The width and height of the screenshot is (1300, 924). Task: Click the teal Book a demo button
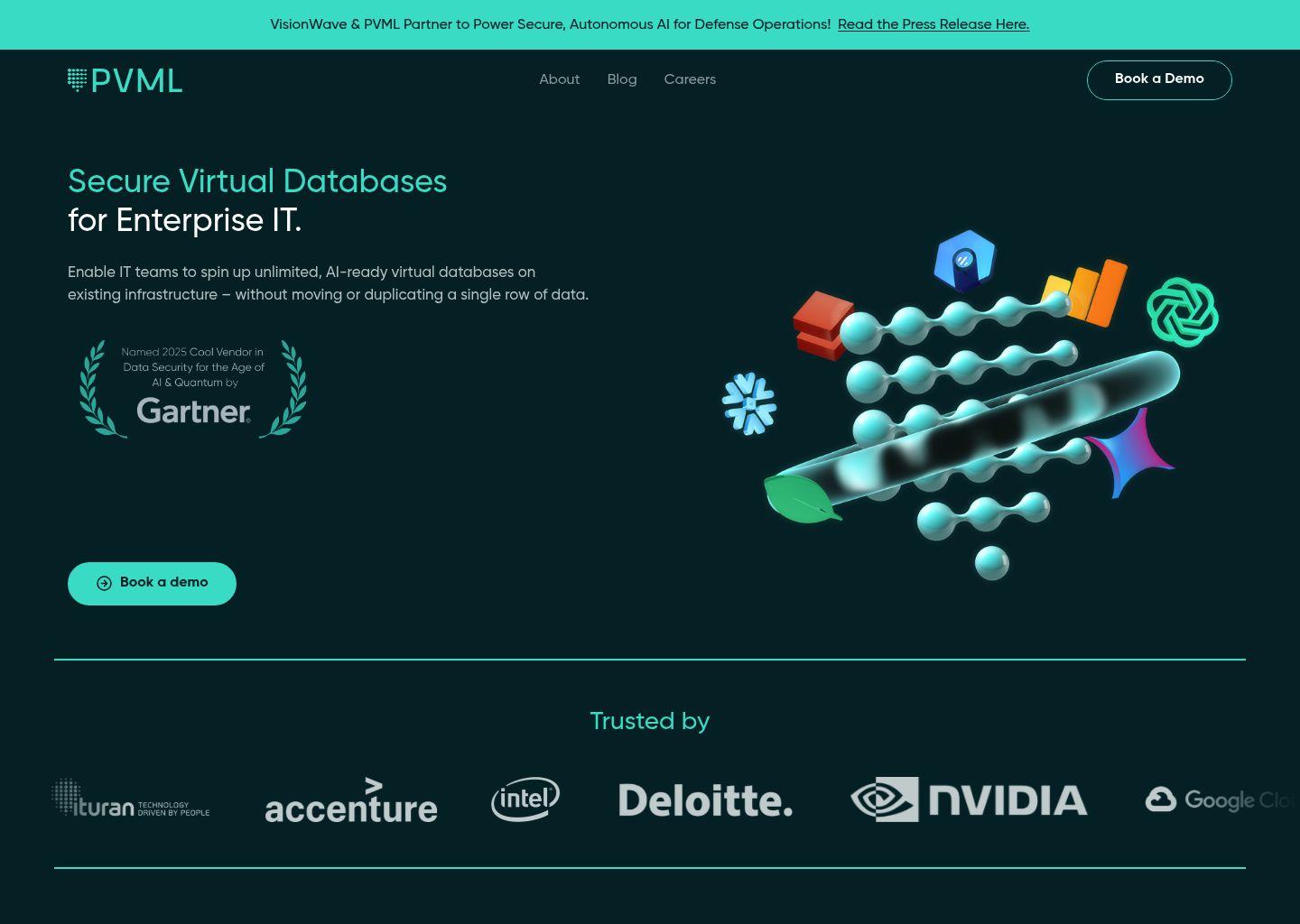tap(152, 583)
